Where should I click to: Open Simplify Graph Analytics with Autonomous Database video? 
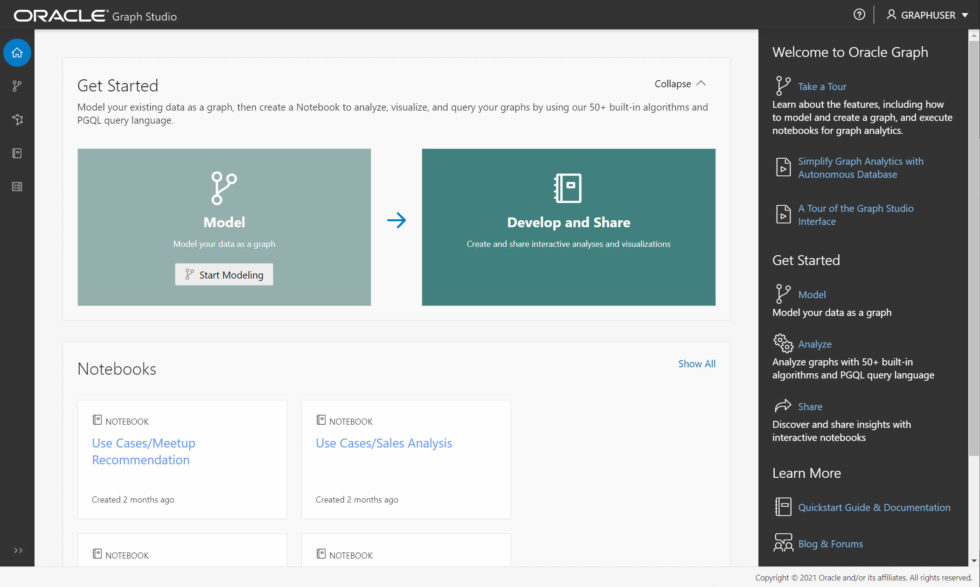[x=860, y=167]
